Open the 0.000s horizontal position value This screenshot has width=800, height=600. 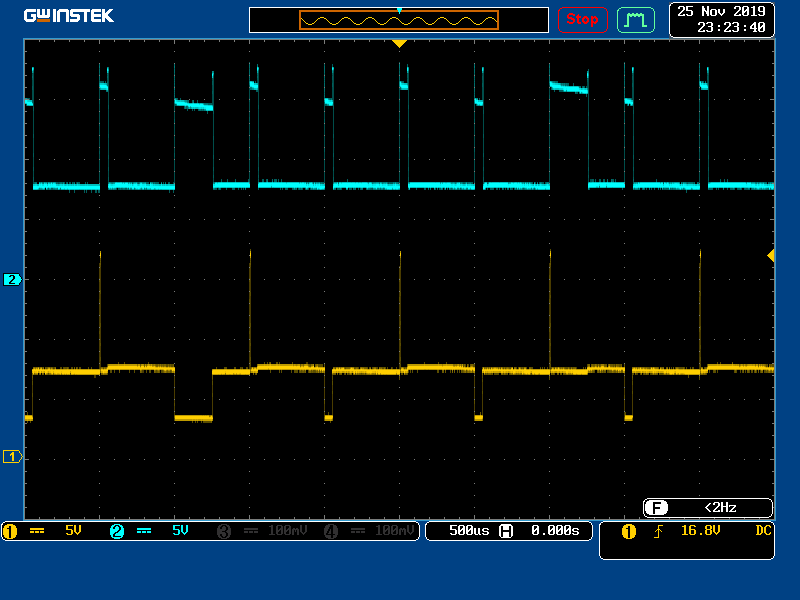click(x=554, y=531)
